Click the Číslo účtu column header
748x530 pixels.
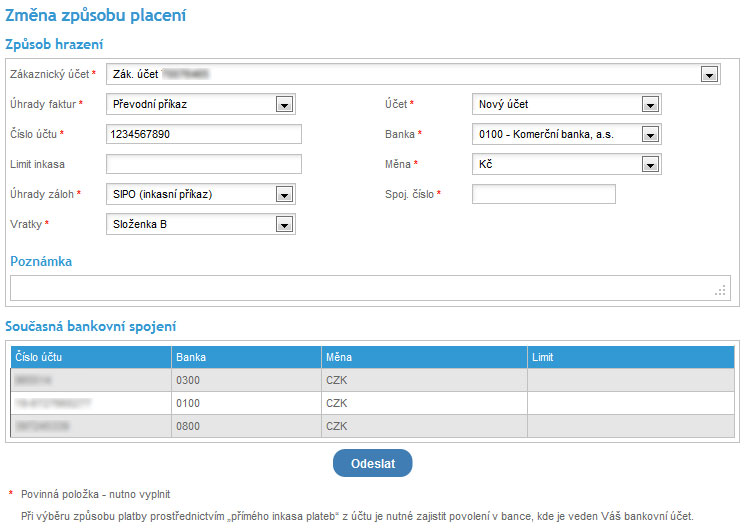(x=90, y=357)
